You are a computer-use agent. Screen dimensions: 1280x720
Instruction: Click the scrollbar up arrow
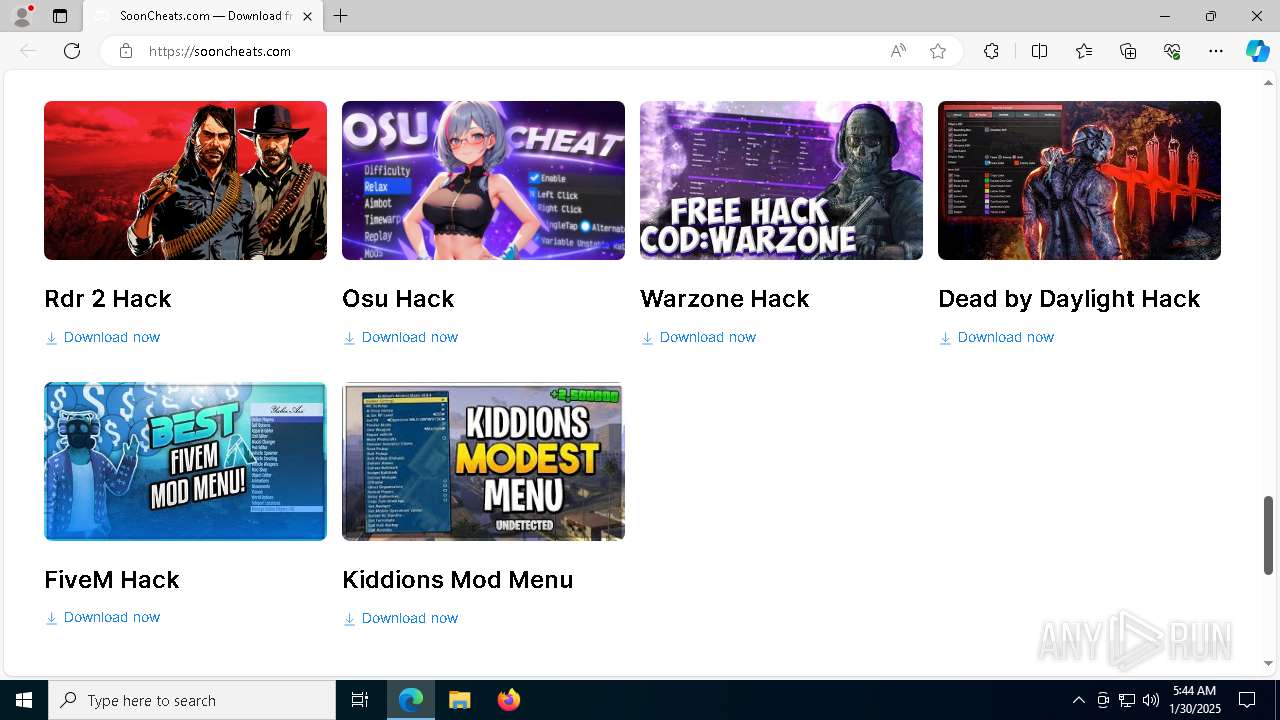tap(1269, 83)
